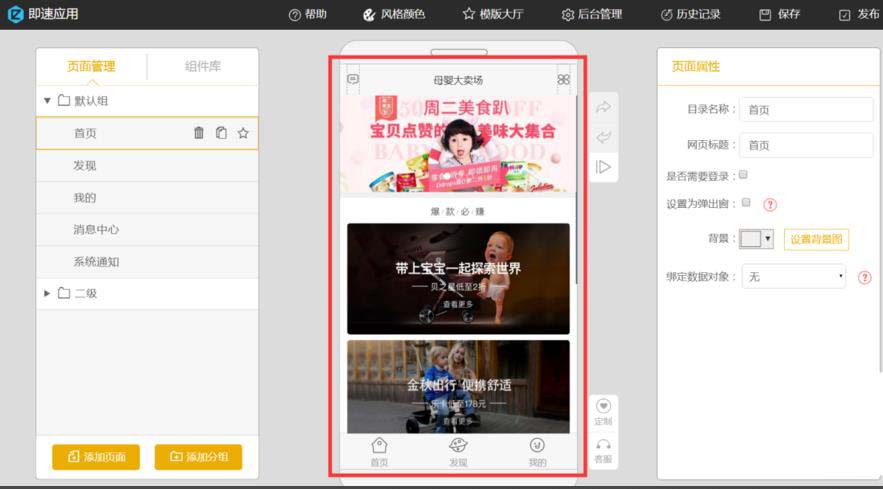
Task: Collapse the 默认组 folder group
Action: point(47,101)
